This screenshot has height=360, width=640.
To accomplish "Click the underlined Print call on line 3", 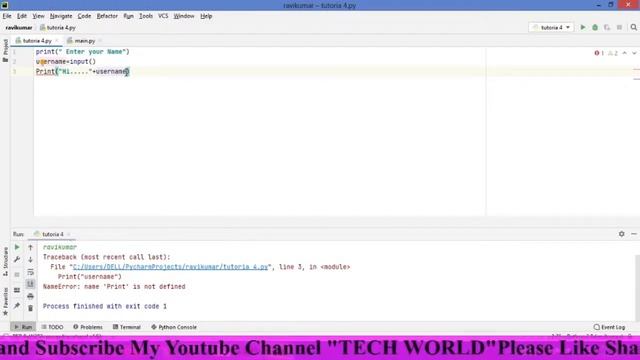I will click(x=45, y=71).
